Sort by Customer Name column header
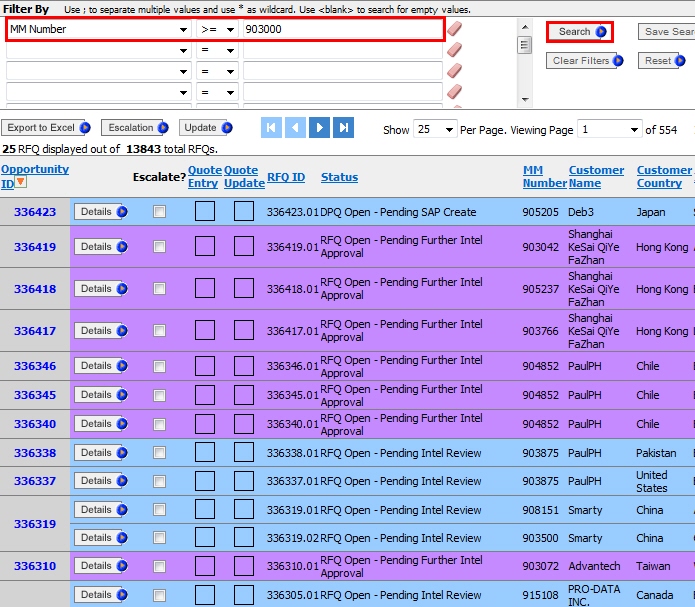 596,176
